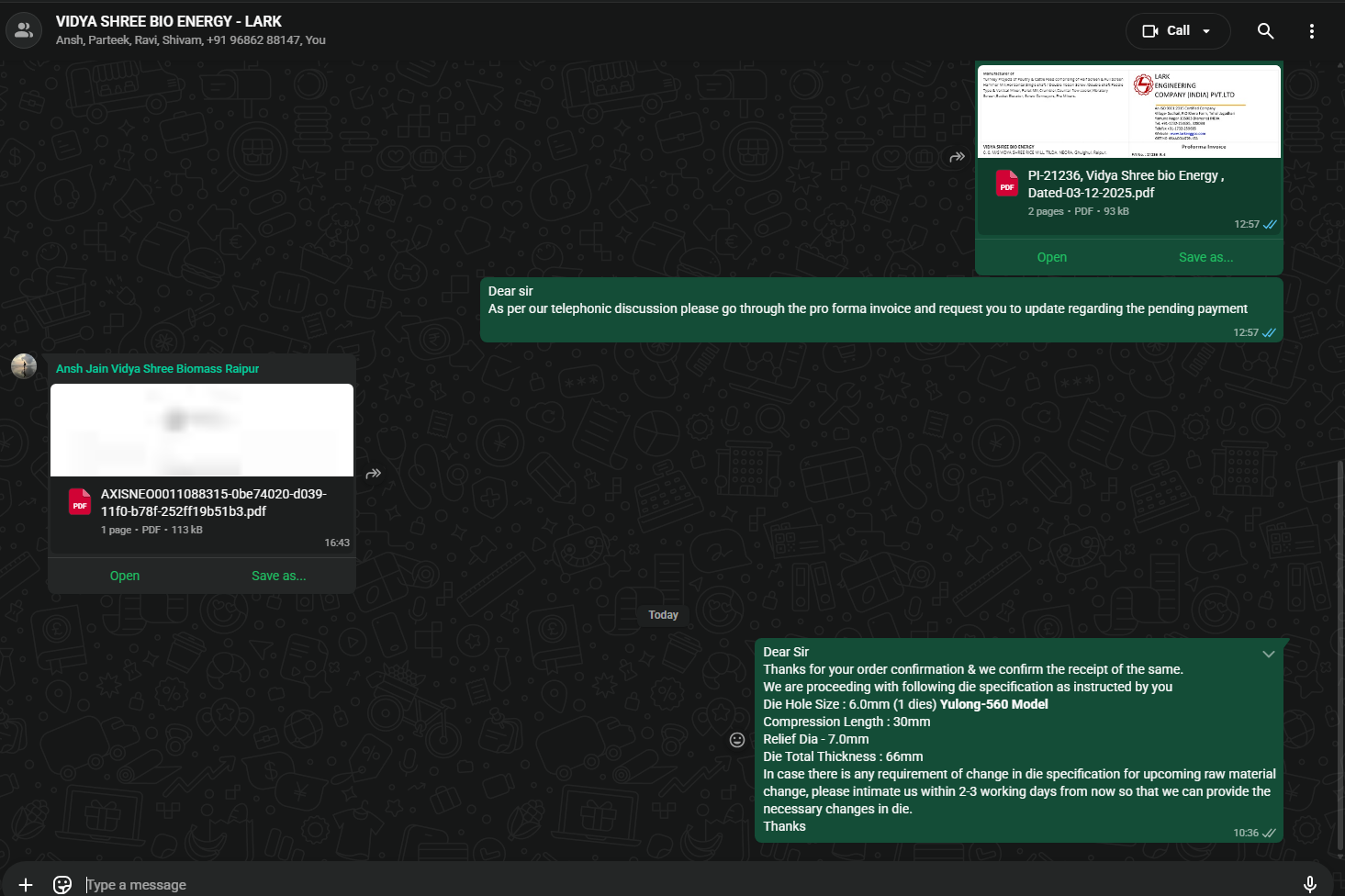The width and height of the screenshot is (1345, 896).
Task: Click the plus attach icon
Action: point(26,884)
